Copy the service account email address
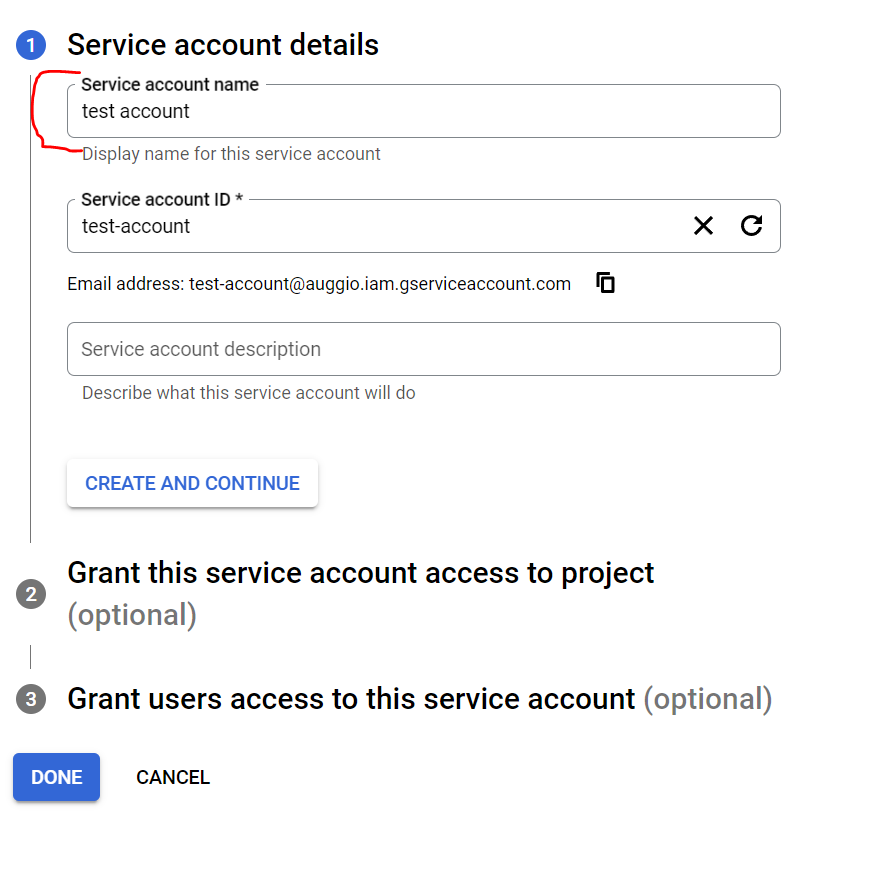The height and width of the screenshot is (876, 877). (x=605, y=283)
